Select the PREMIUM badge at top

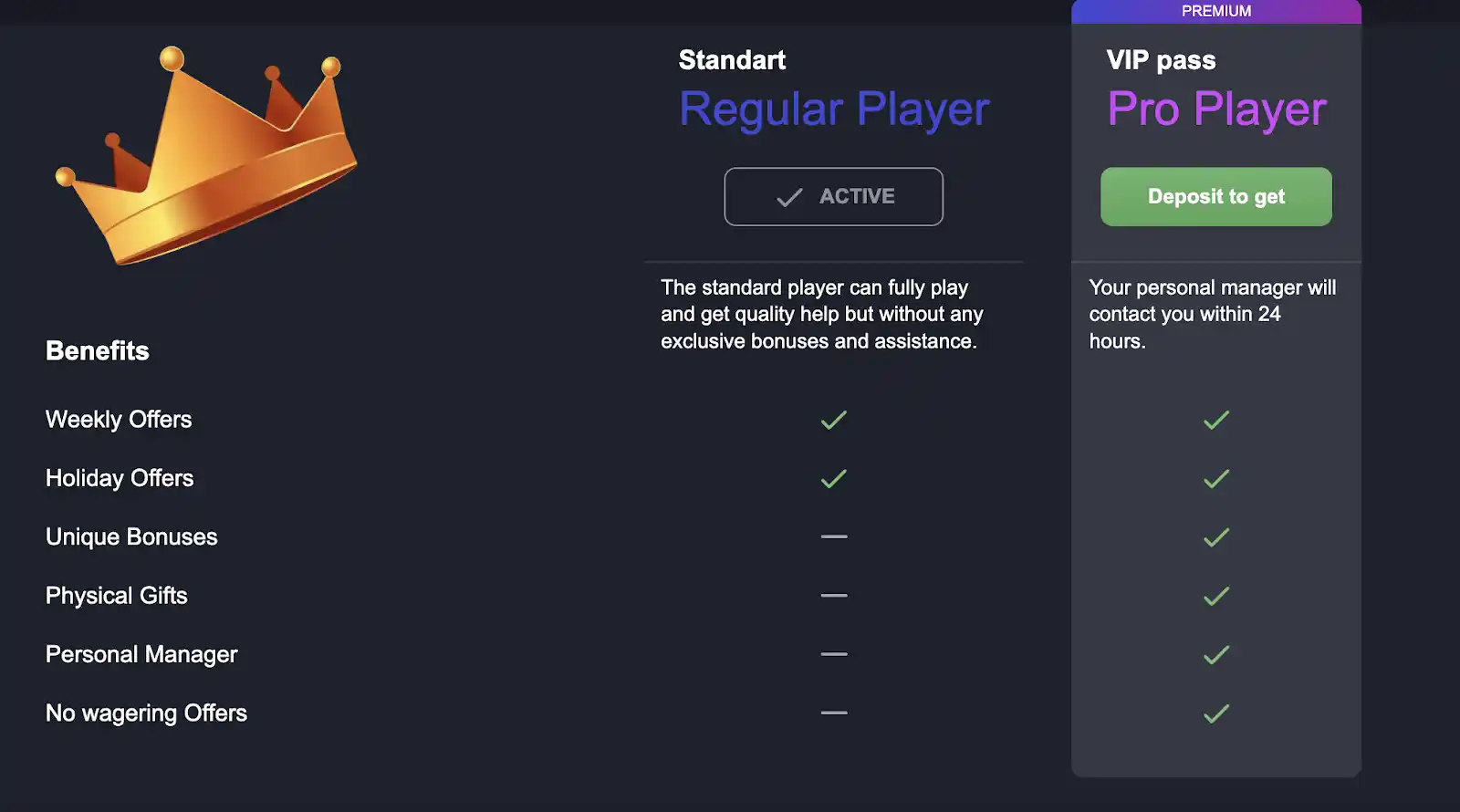coord(1216,11)
